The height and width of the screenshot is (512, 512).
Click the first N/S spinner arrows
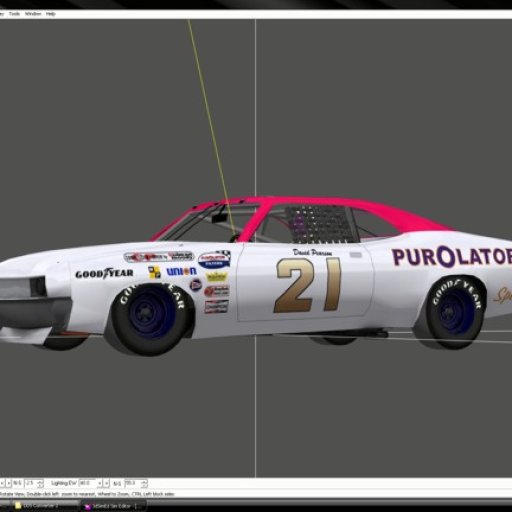coord(40,483)
